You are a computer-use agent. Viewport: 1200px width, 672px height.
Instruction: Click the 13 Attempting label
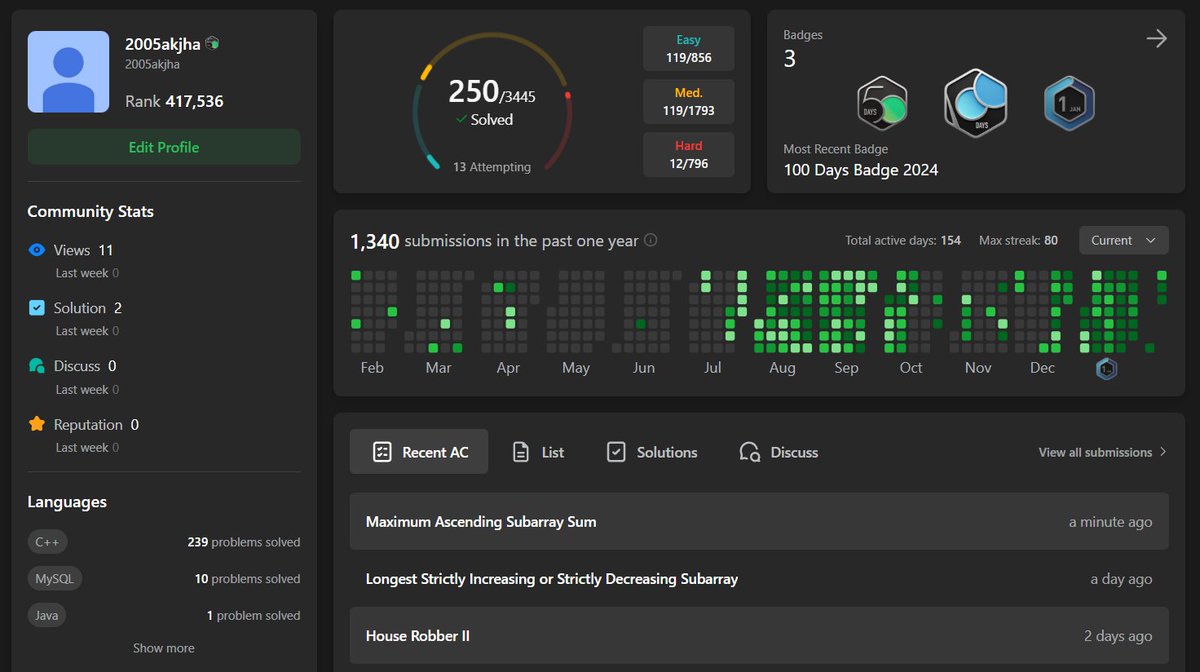coord(492,167)
